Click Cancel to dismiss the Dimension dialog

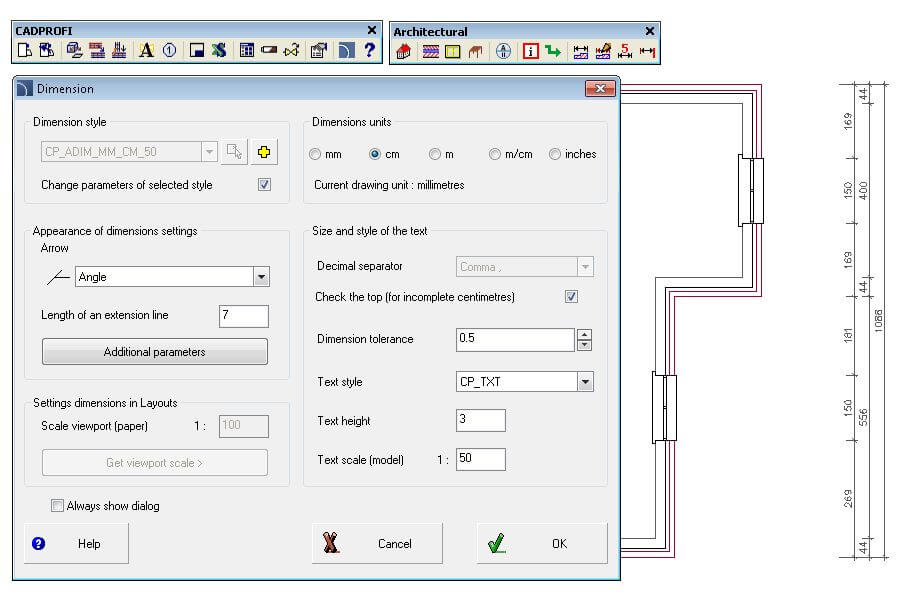coord(377,544)
